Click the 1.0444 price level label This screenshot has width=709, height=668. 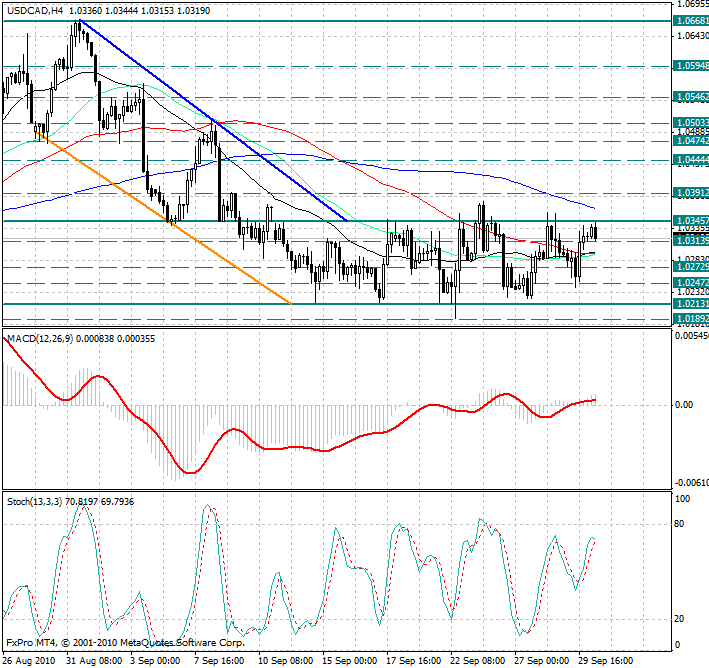(691, 160)
